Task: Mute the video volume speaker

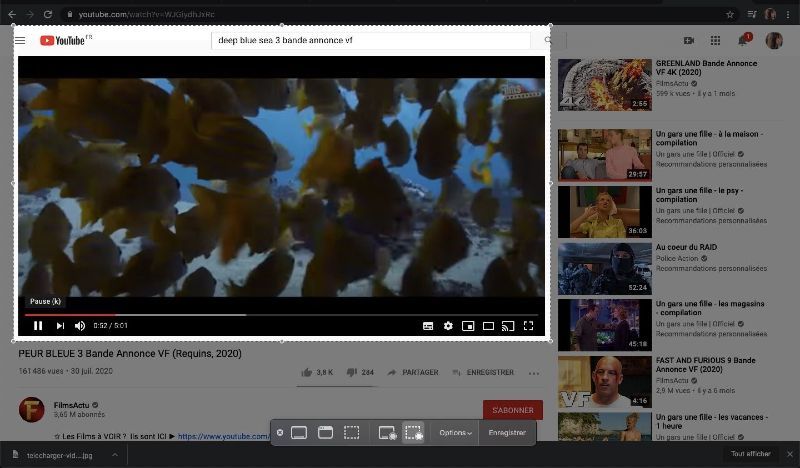Action: coord(80,326)
